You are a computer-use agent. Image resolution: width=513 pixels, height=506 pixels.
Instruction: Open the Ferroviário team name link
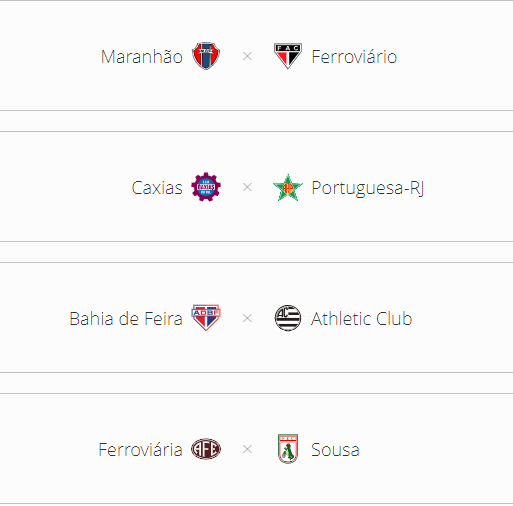point(354,56)
